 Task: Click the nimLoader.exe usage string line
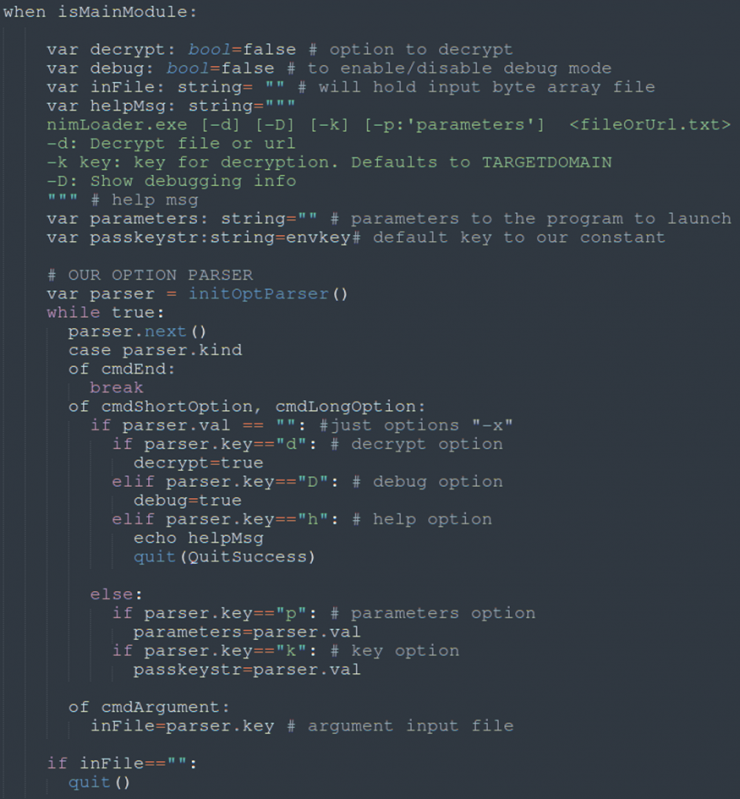point(388,125)
